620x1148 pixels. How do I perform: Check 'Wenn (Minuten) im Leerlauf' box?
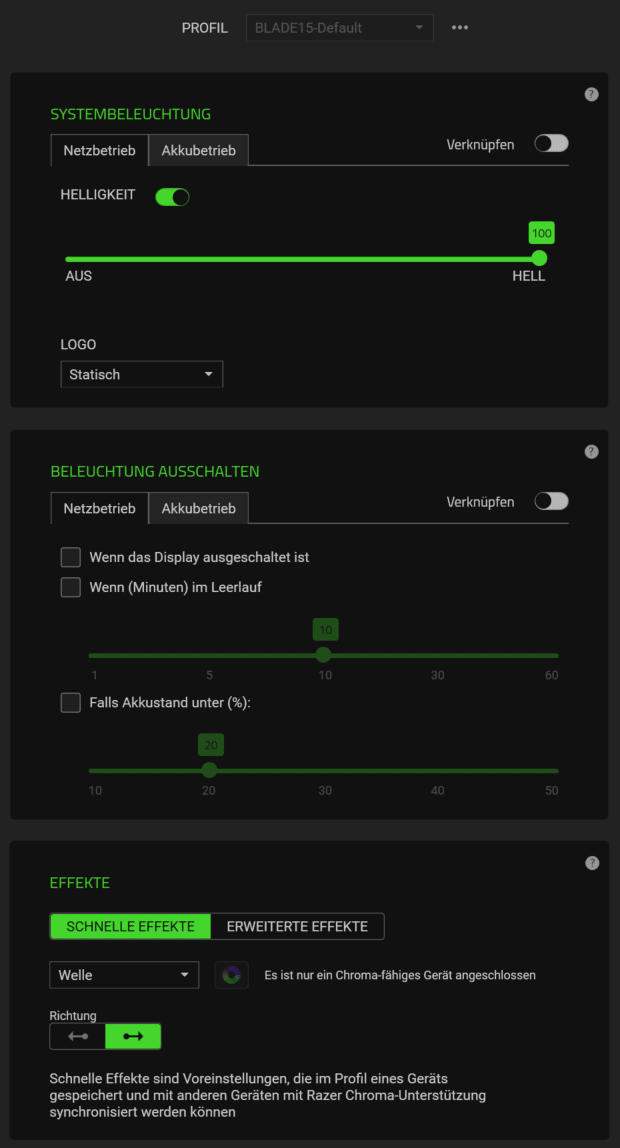click(x=71, y=587)
